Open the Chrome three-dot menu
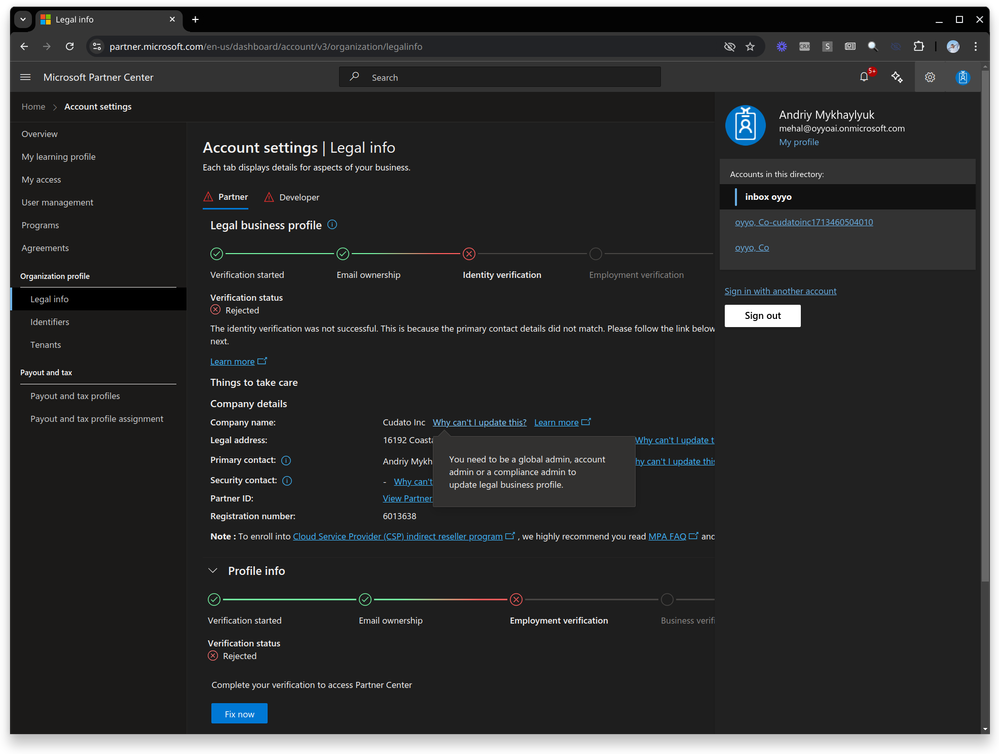 click(975, 47)
